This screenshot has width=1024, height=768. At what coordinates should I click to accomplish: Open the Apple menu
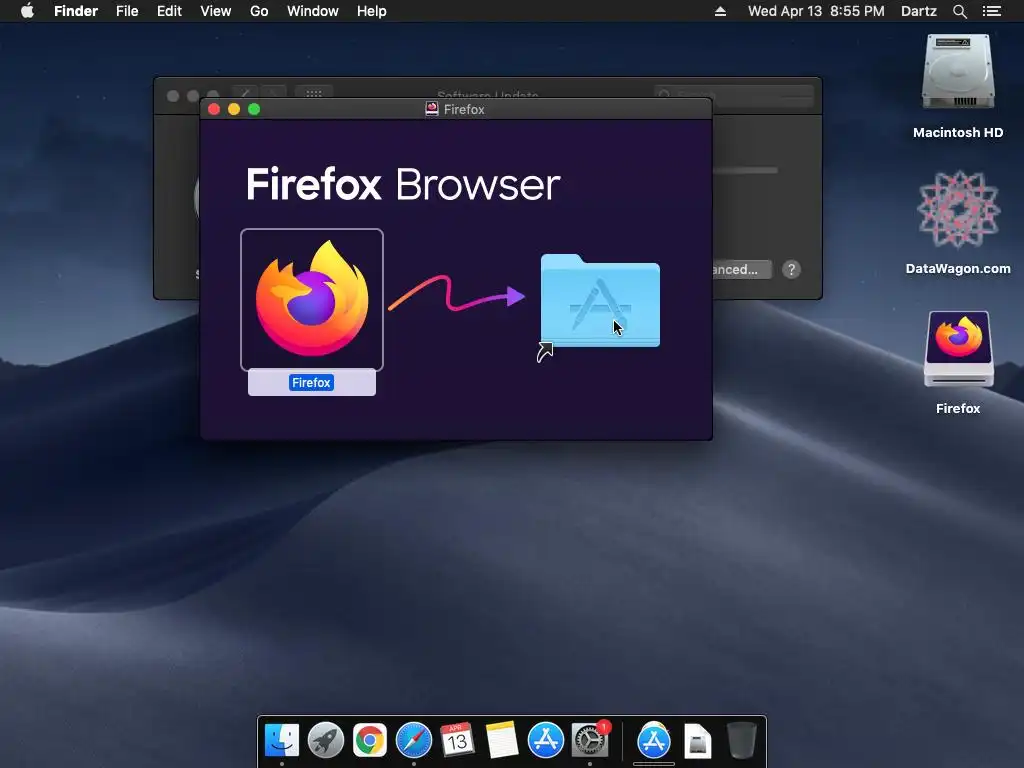click(x=27, y=11)
